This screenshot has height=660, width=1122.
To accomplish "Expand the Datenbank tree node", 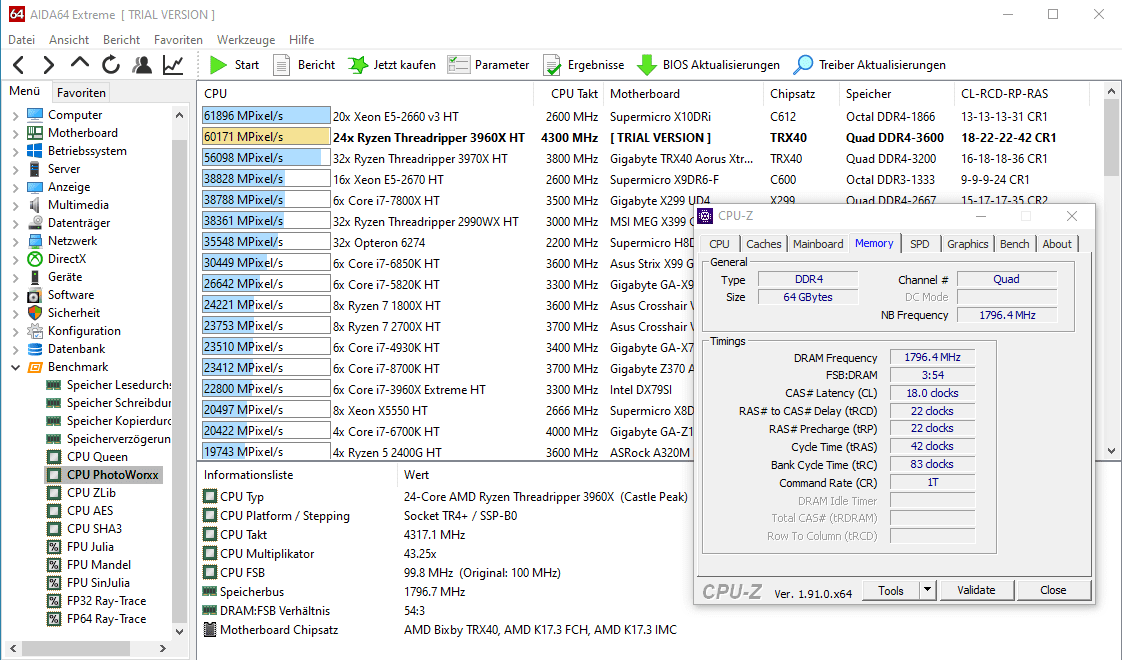I will [x=16, y=349].
